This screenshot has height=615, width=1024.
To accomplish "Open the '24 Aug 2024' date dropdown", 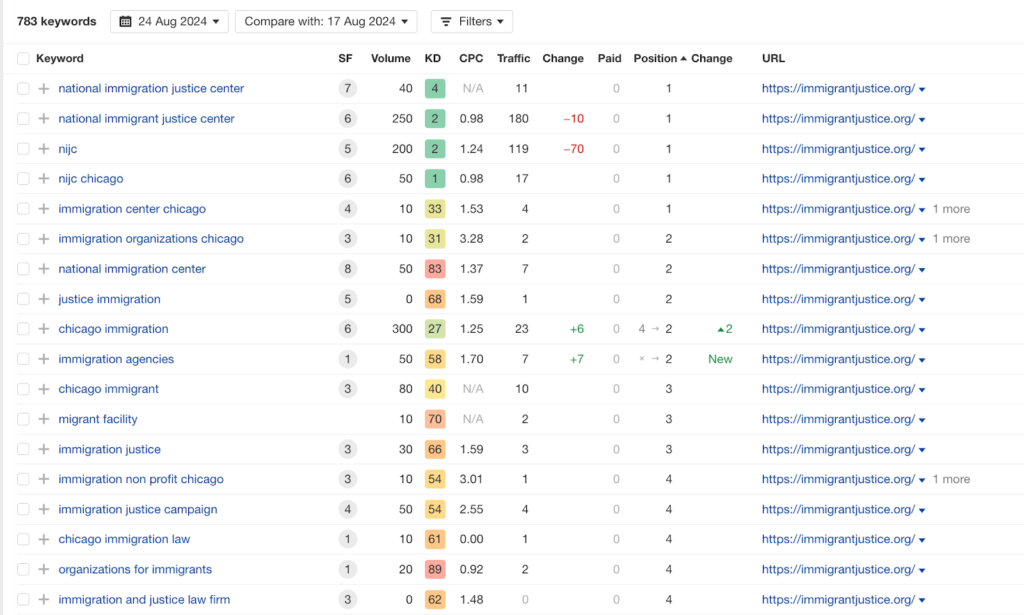I will (x=169, y=21).
